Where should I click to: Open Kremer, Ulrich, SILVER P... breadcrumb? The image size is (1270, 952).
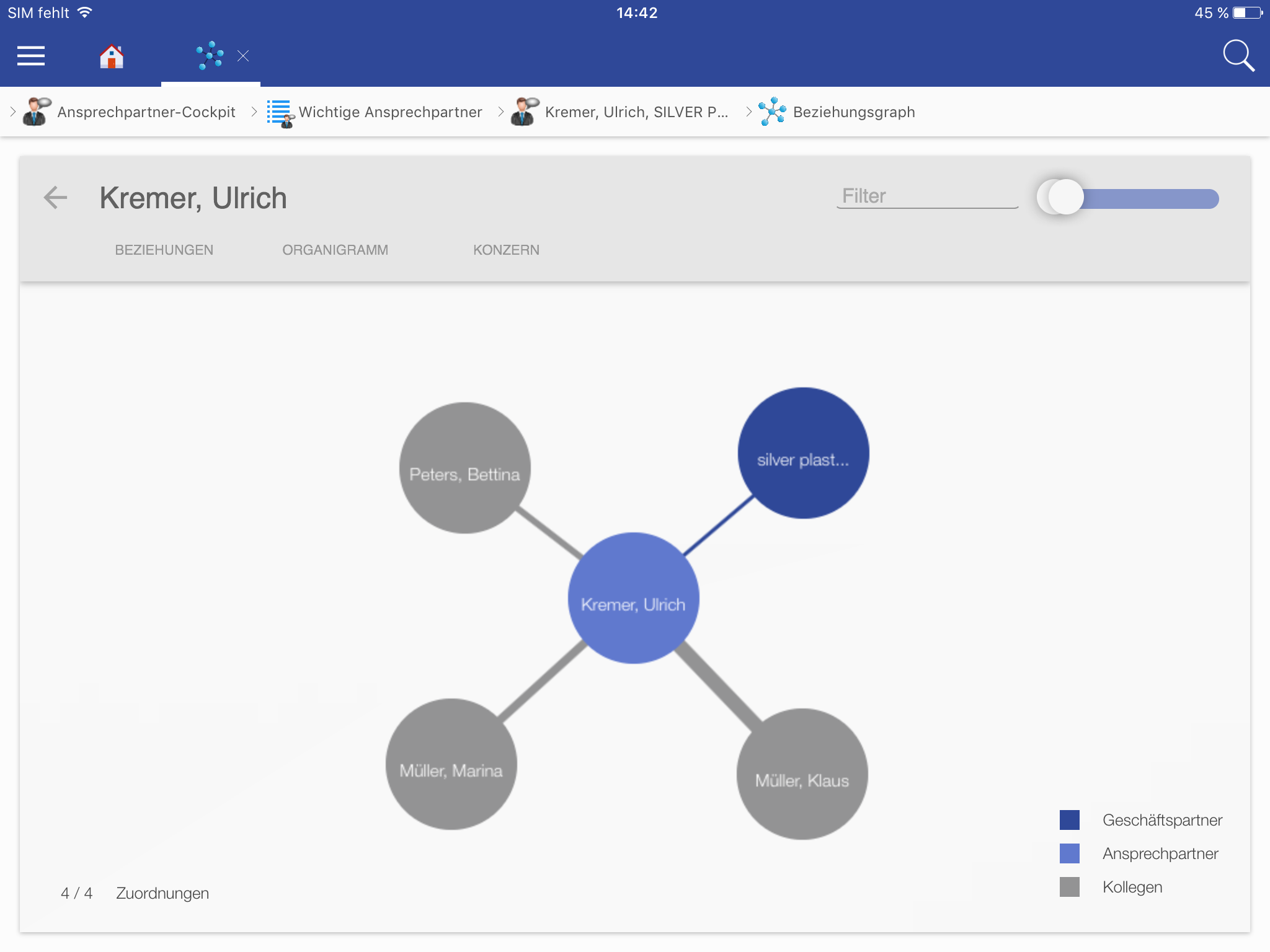coord(636,112)
